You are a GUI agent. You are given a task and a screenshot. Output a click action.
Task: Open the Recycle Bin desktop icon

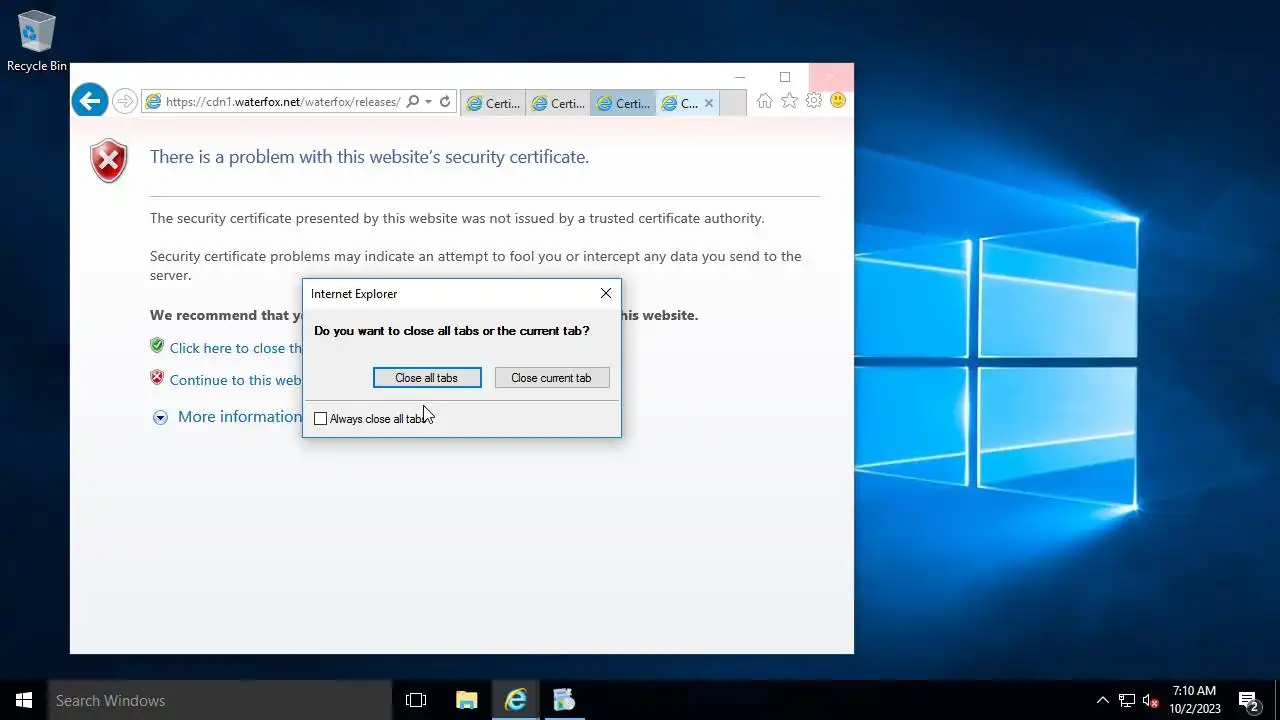tap(37, 42)
